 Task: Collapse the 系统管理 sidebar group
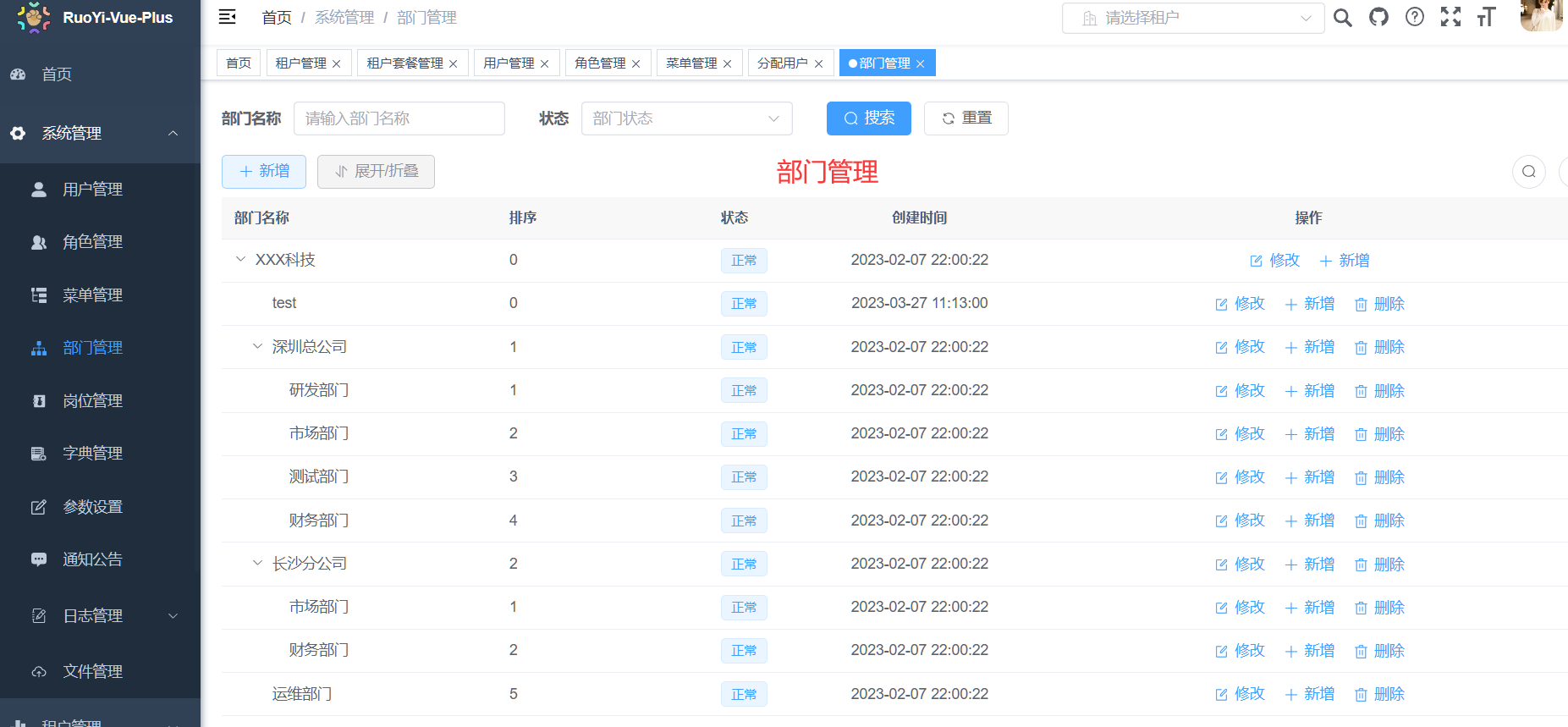point(100,133)
